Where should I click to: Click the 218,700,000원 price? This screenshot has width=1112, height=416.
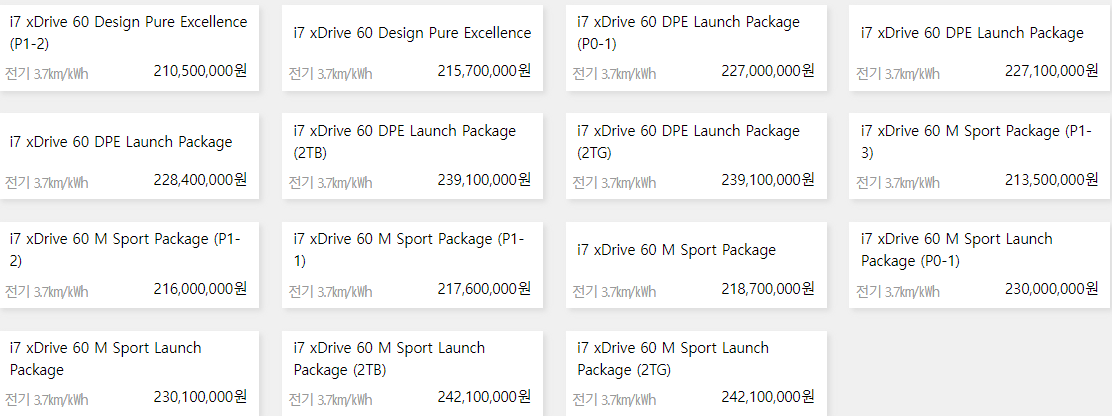click(768, 288)
